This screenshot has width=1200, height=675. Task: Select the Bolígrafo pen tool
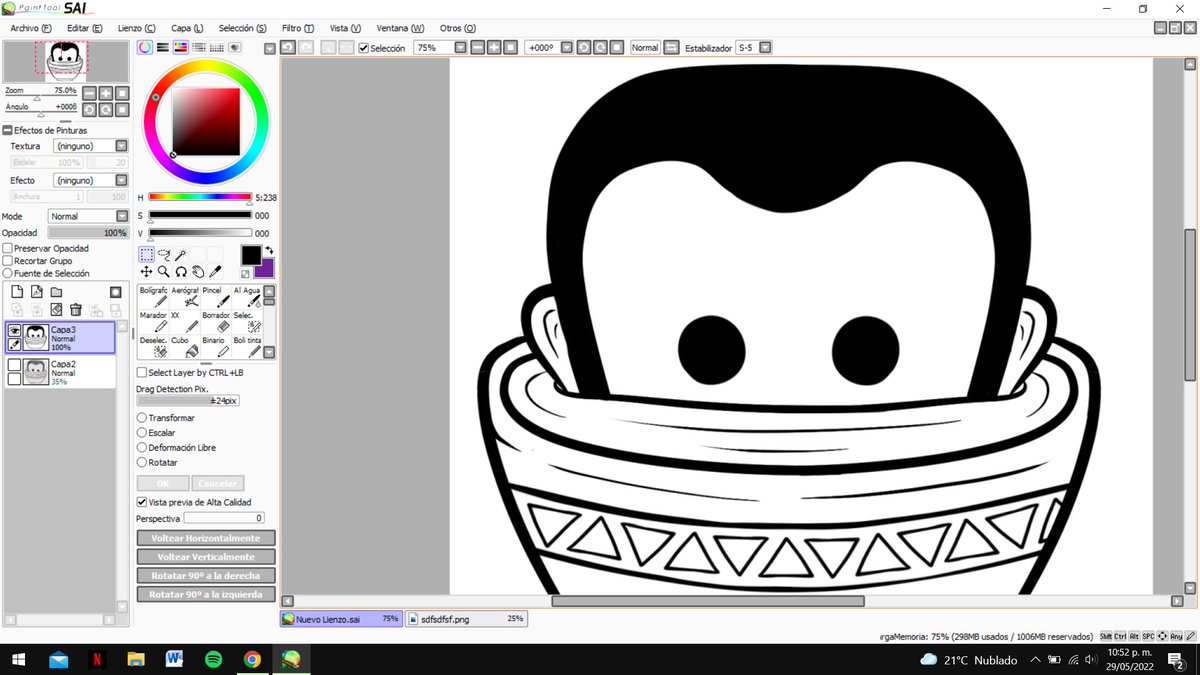coord(153,296)
